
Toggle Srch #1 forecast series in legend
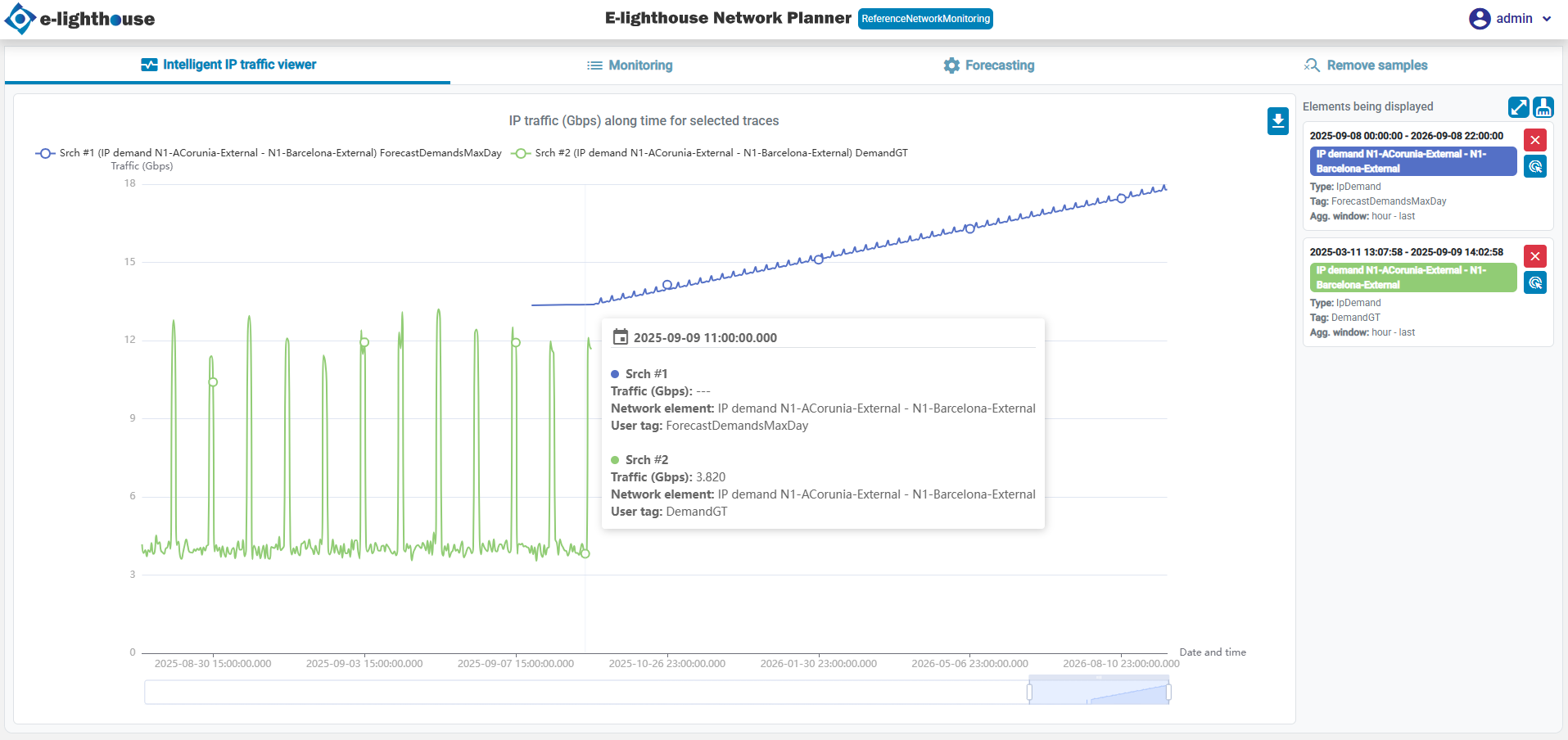pyautogui.click(x=269, y=153)
